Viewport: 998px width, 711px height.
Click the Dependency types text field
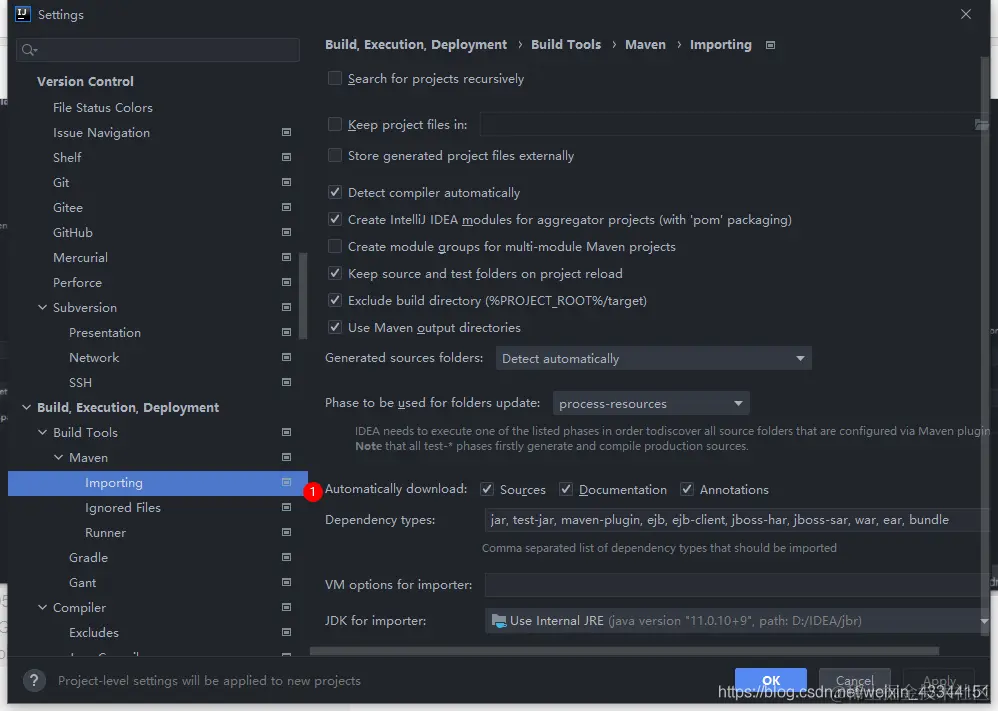737,519
